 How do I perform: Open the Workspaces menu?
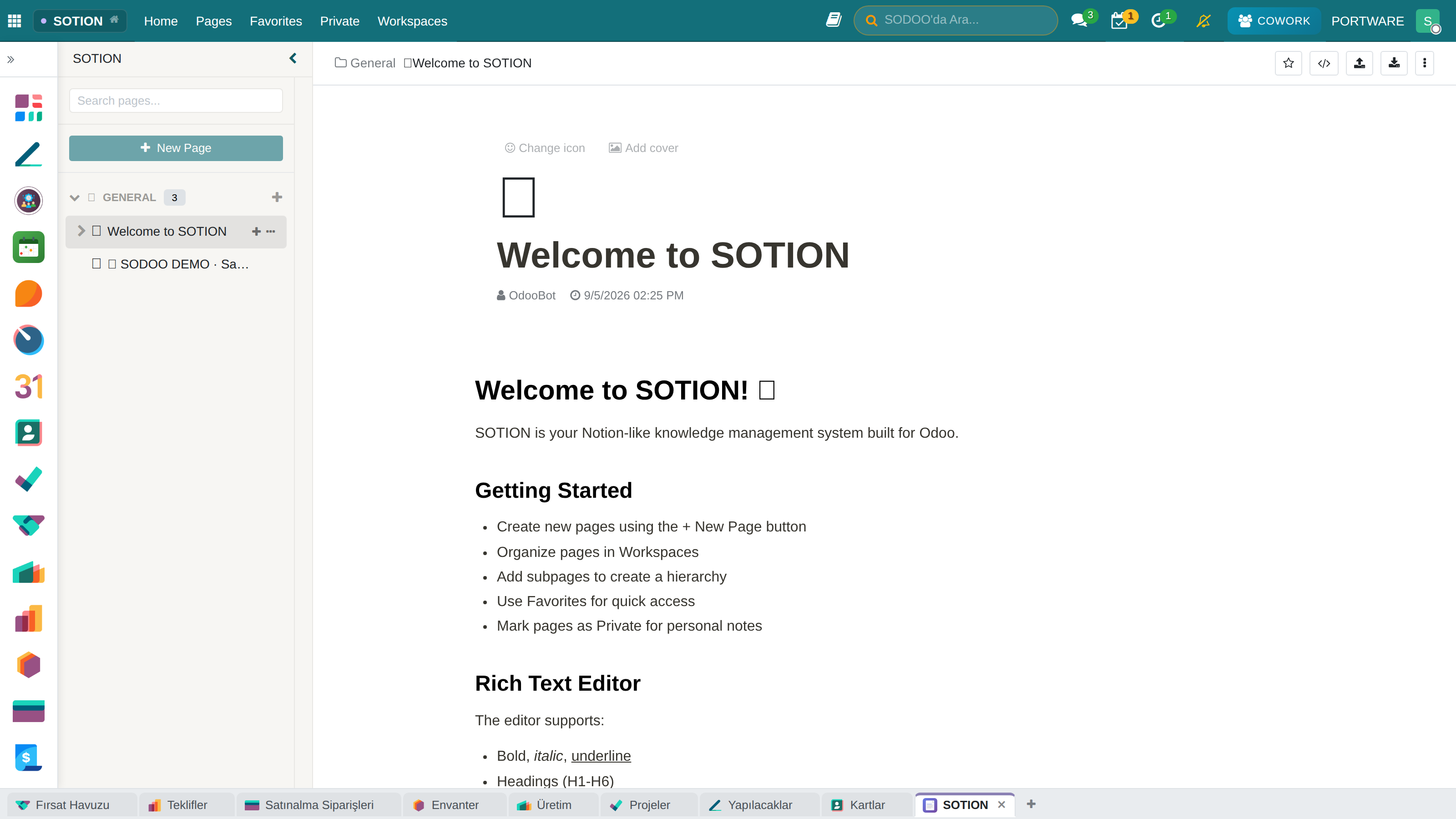click(x=413, y=21)
